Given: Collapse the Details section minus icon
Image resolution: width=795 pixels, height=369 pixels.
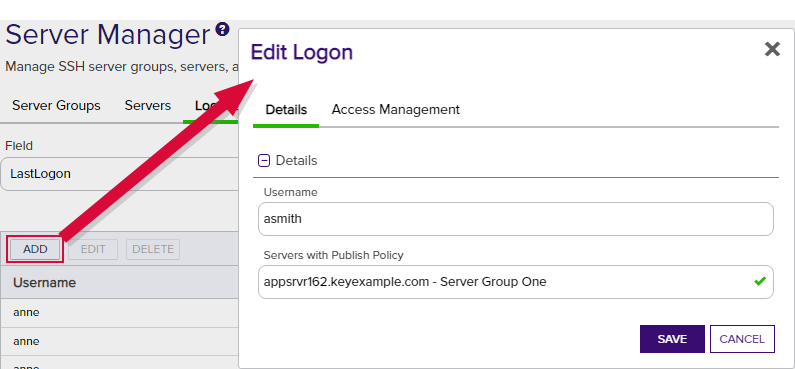Looking at the screenshot, I should click(x=264, y=161).
